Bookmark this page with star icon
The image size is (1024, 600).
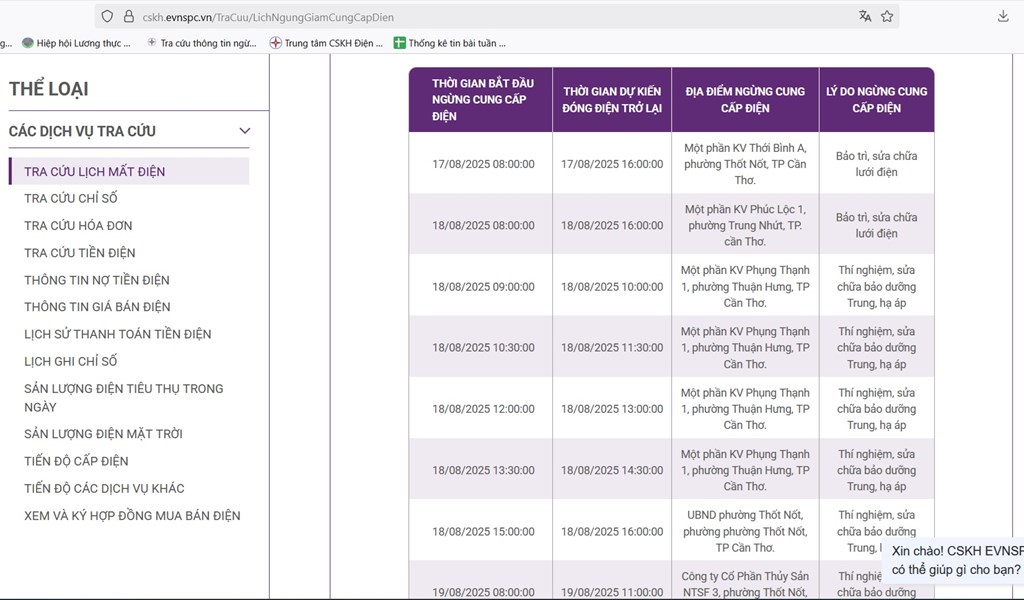(887, 16)
